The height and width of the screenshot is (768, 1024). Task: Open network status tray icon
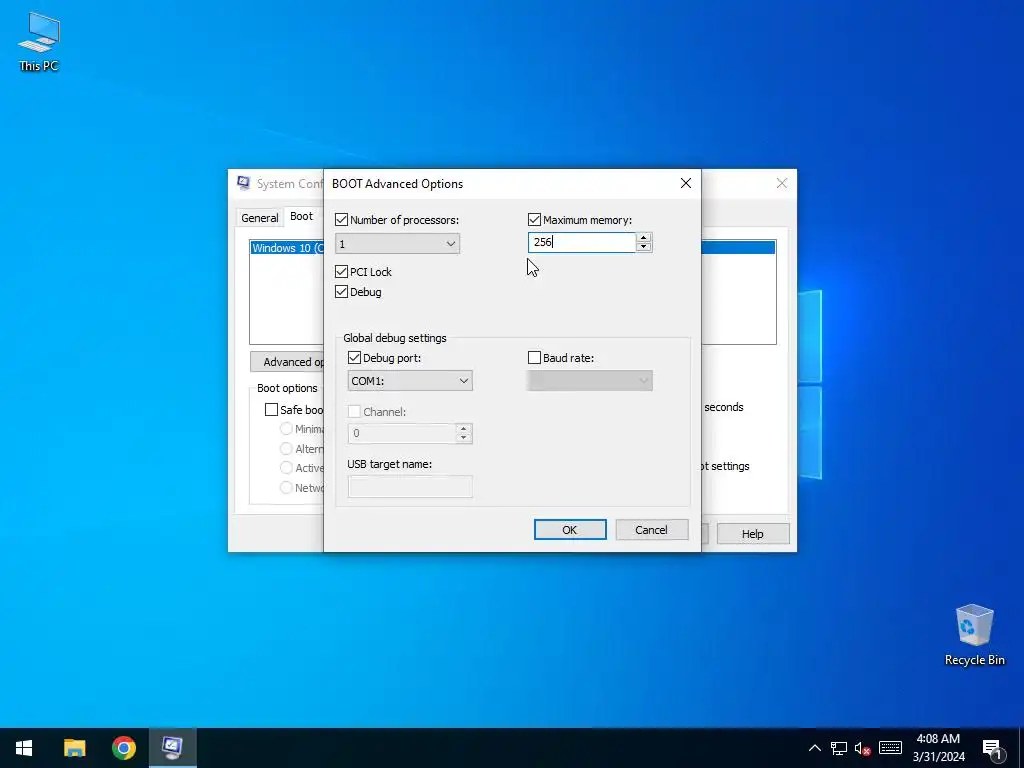[x=839, y=748]
